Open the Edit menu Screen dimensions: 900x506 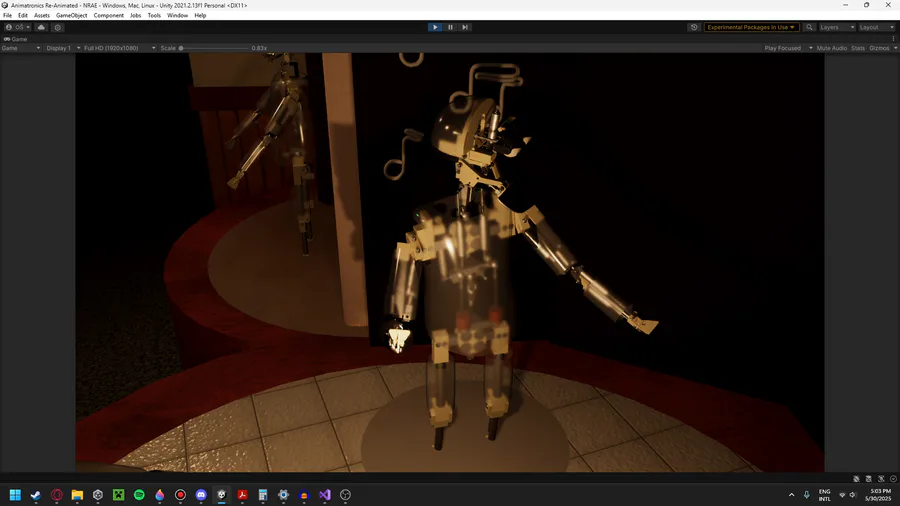pos(23,15)
